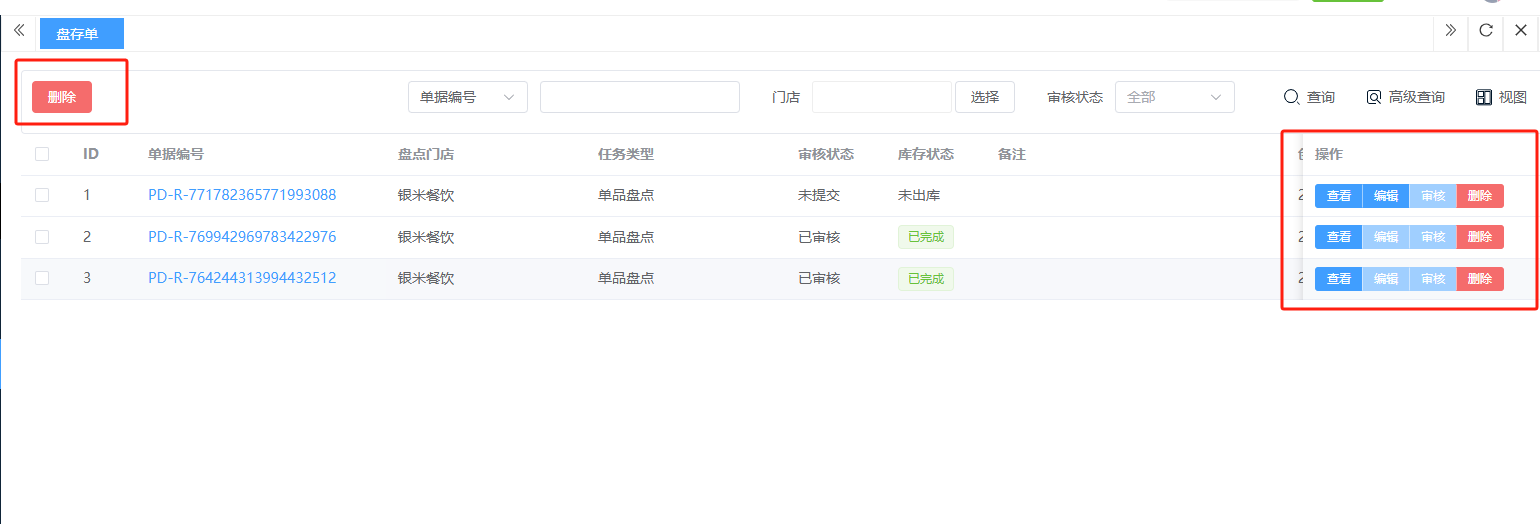Image resolution: width=1540 pixels, height=524 pixels.
Task: Open document link PD-R-771782365771993088
Action: point(242,195)
